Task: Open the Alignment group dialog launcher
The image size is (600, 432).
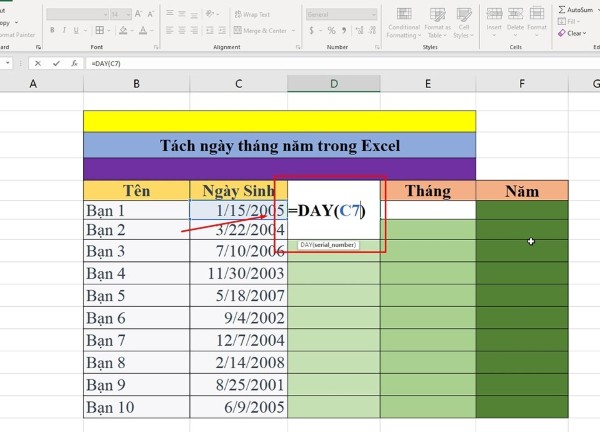Action: (298, 47)
